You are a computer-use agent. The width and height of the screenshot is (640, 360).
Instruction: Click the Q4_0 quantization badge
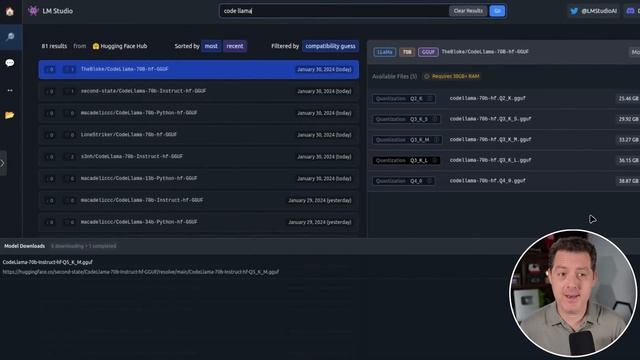click(404, 181)
